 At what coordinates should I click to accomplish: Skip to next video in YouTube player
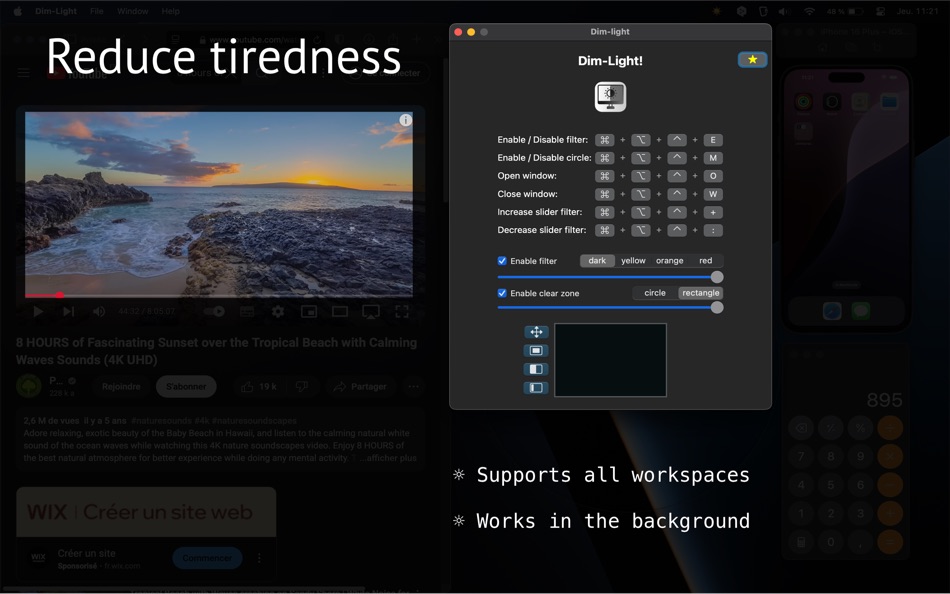pos(68,312)
